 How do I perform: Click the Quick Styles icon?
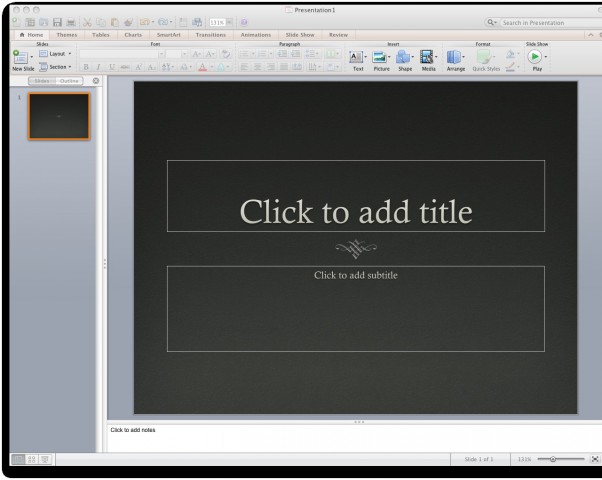tap(484, 57)
